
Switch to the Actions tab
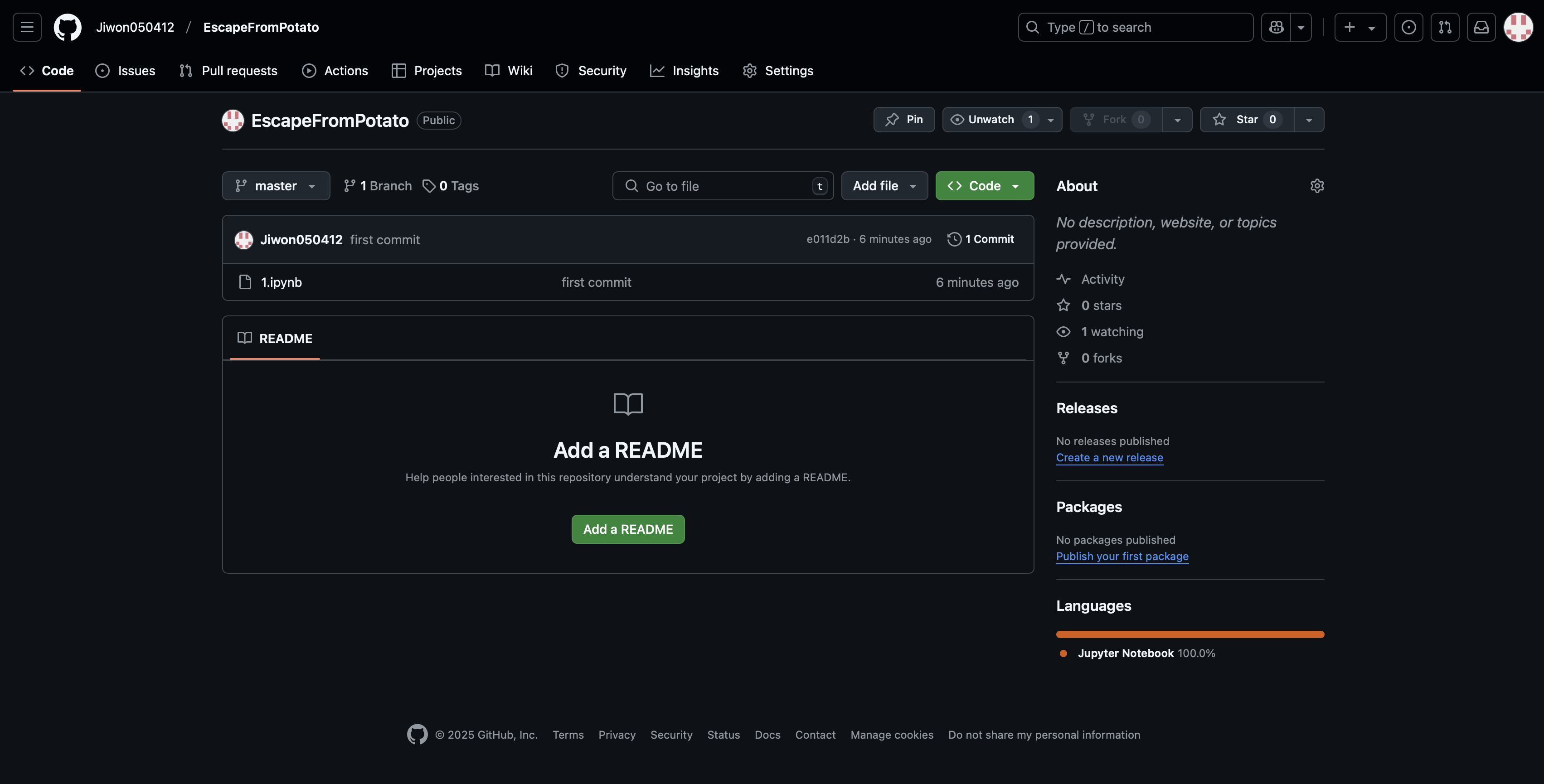pyautogui.click(x=335, y=71)
